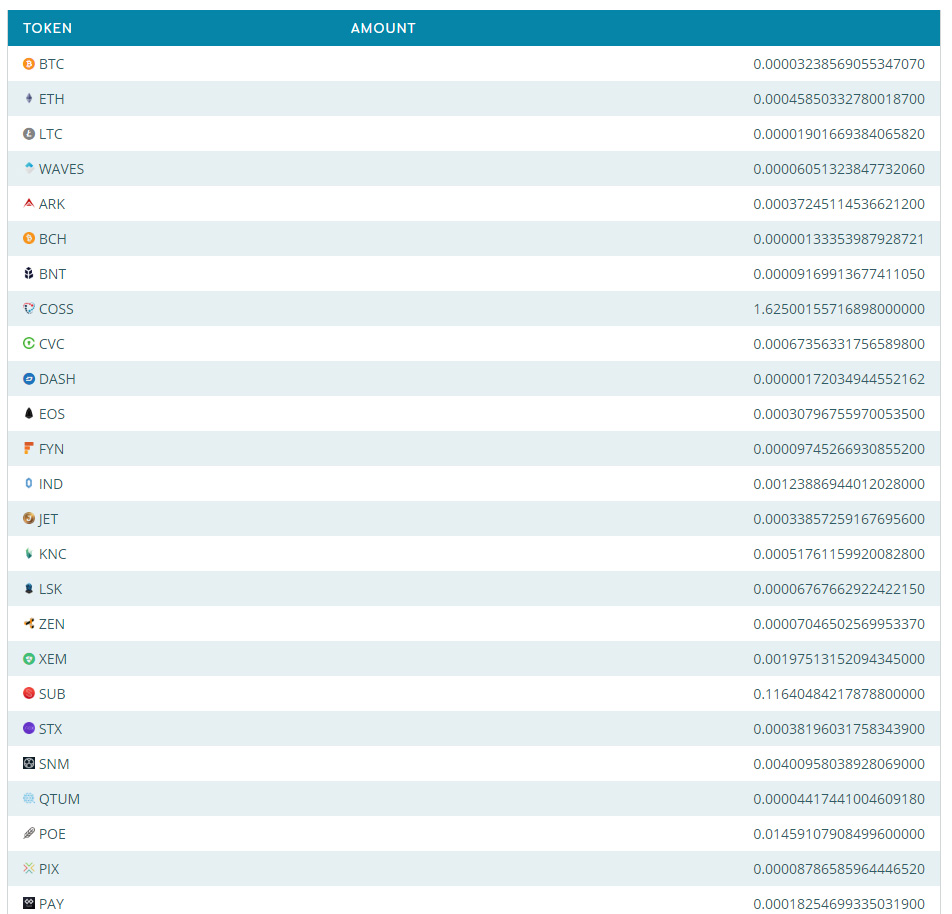Click PIX amount 0.00008786585964446520

coord(839,869)
